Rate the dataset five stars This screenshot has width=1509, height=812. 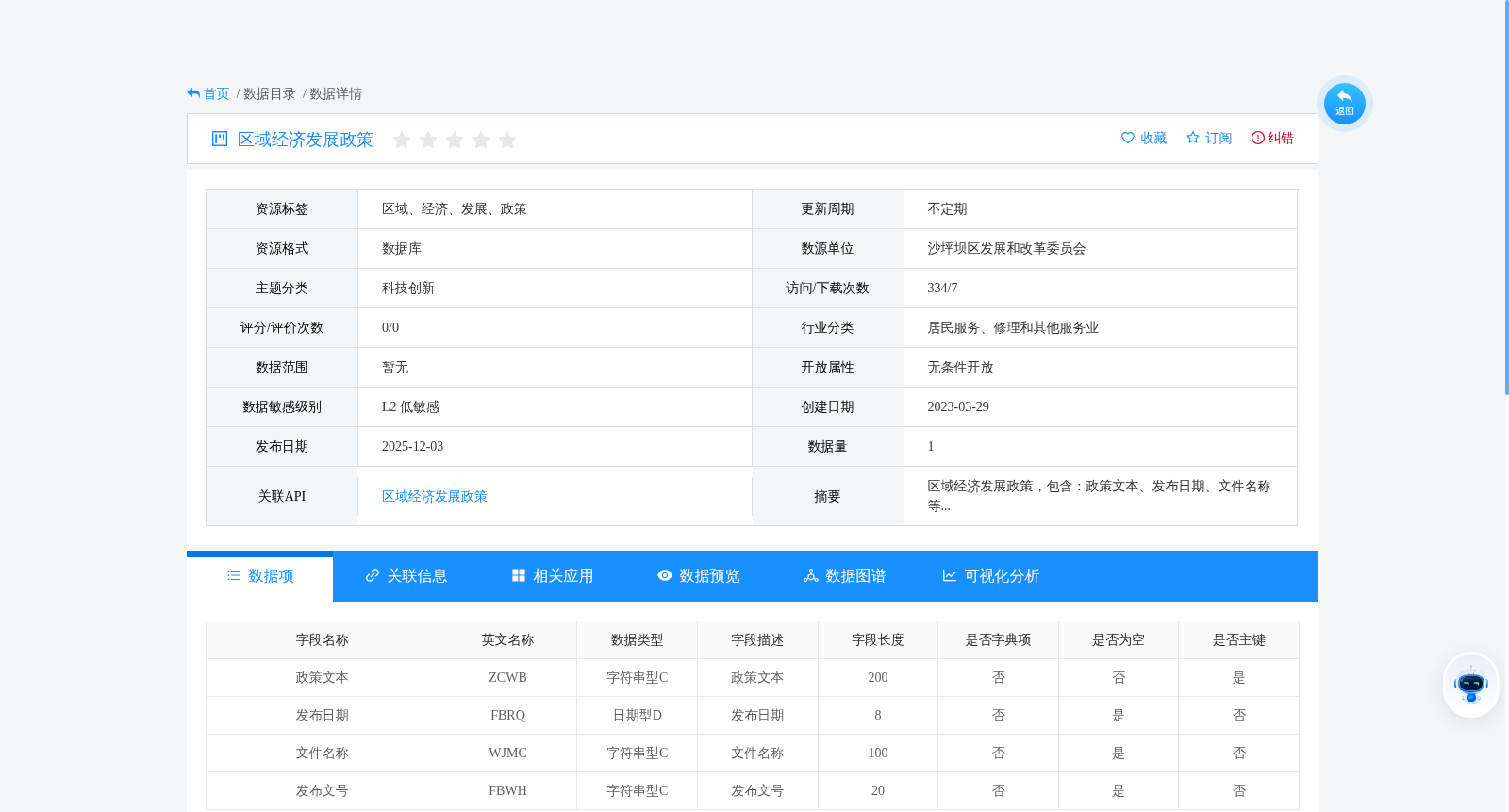coord(507,140)
